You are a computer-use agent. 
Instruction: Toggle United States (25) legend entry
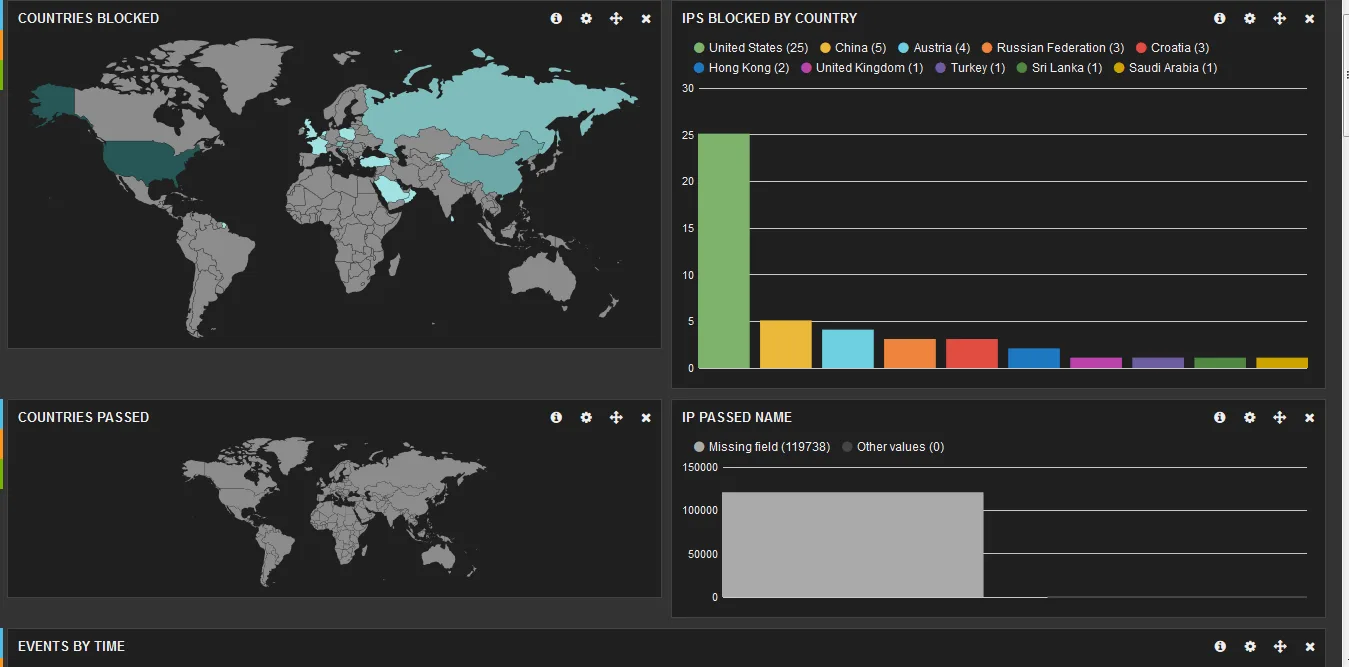[x=751, y=48]
